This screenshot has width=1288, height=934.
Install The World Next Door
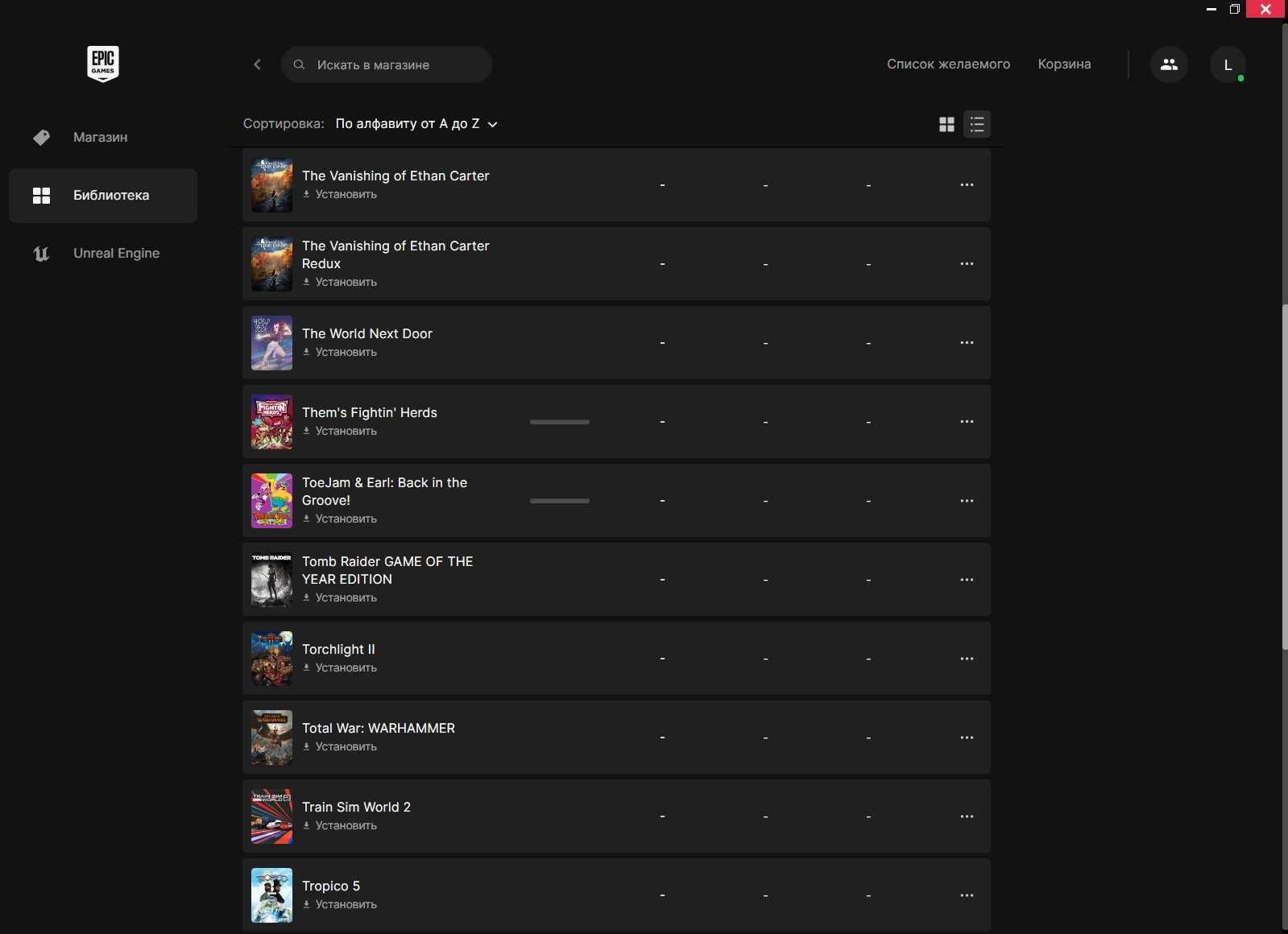340,352
